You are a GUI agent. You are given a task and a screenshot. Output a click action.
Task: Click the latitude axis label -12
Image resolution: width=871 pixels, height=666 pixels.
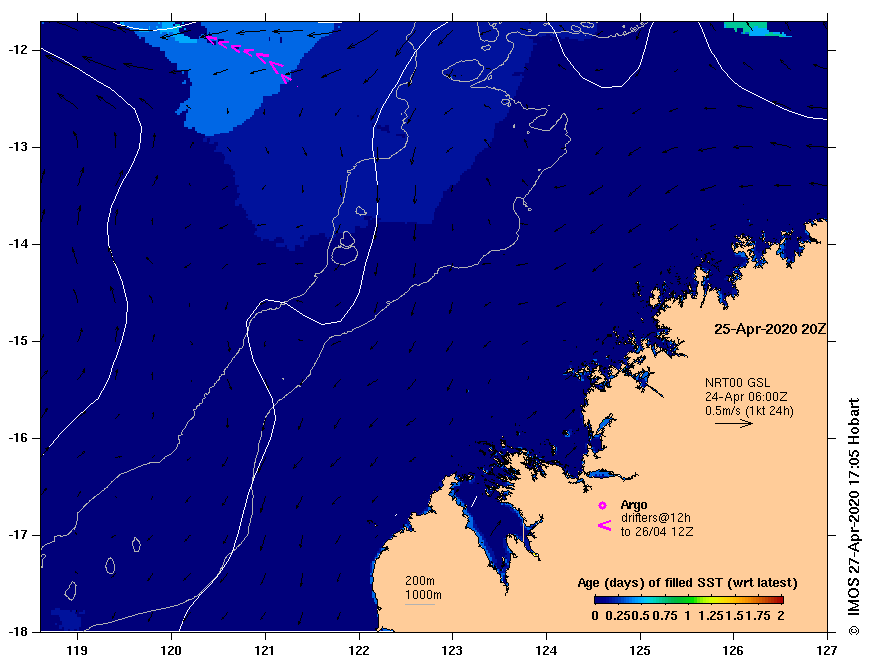pyautogui.click(x=18, y=50)
